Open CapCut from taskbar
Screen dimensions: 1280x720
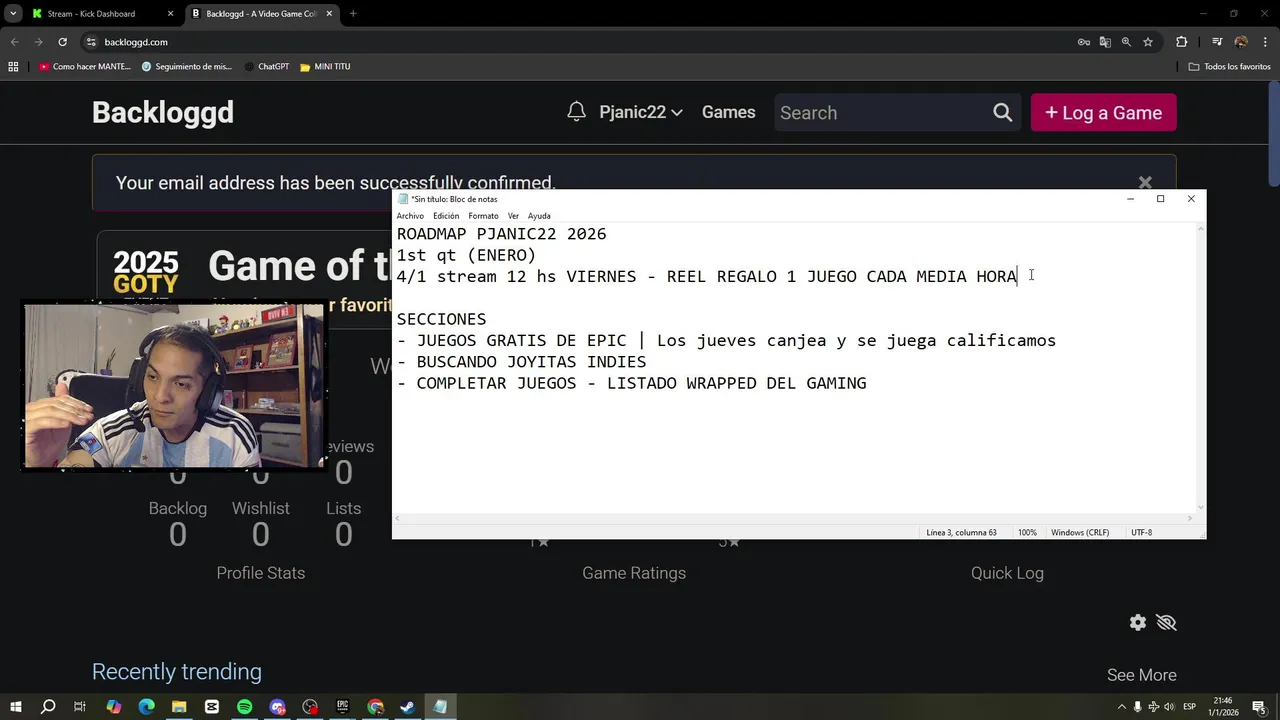212,707
